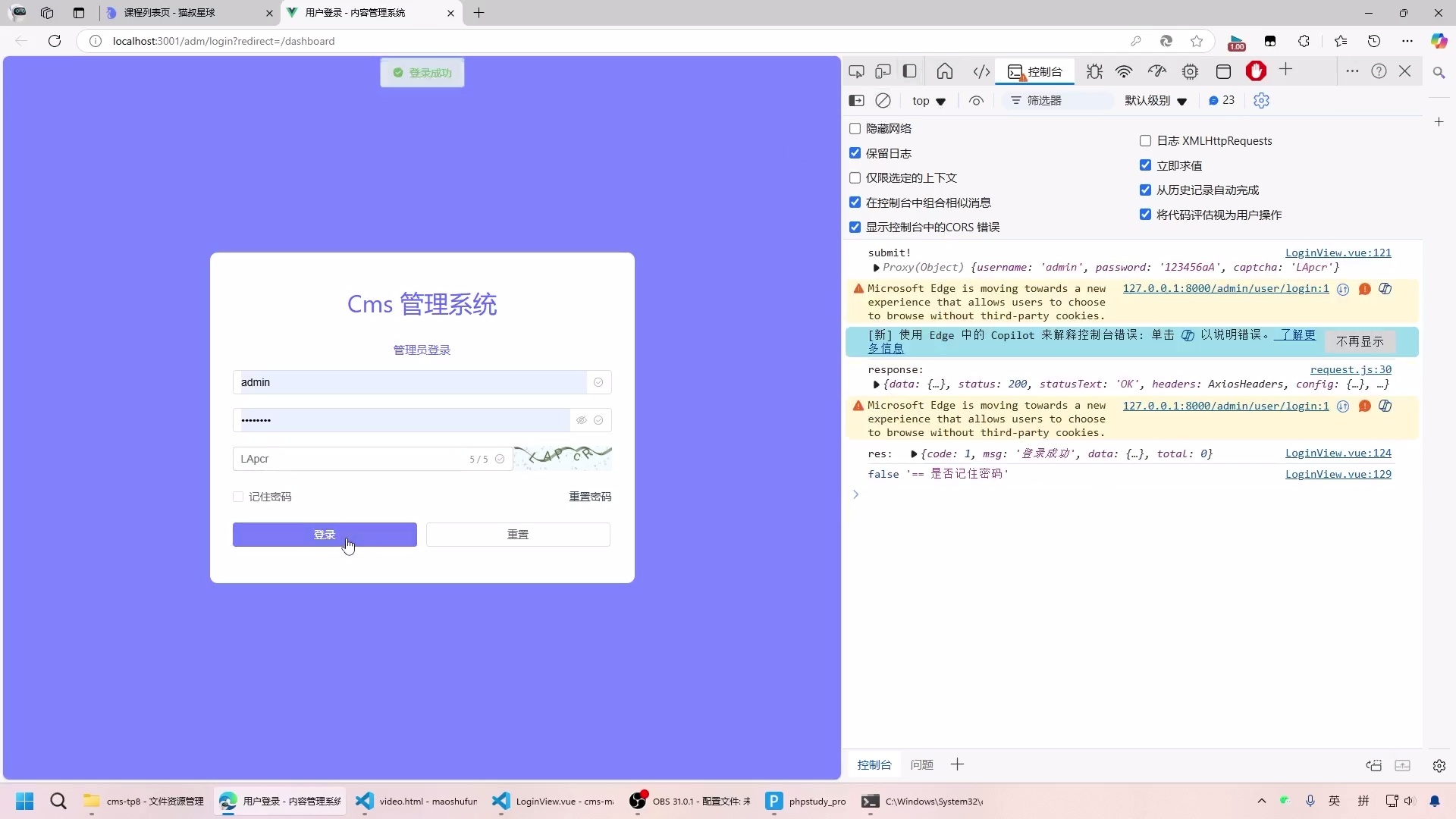Check the 记住密码 checkbox
Image resolution: width=1456 pixels, height=819 pixels.
[238, 497]
